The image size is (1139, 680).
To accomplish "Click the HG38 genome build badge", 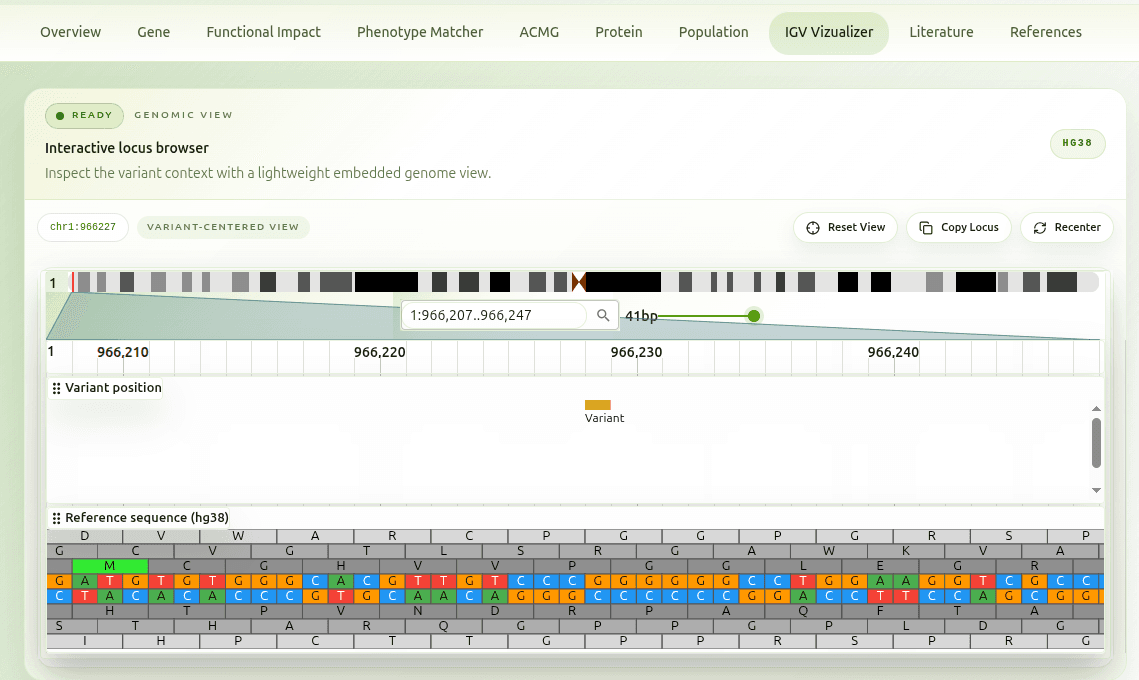I will 1077,143.
